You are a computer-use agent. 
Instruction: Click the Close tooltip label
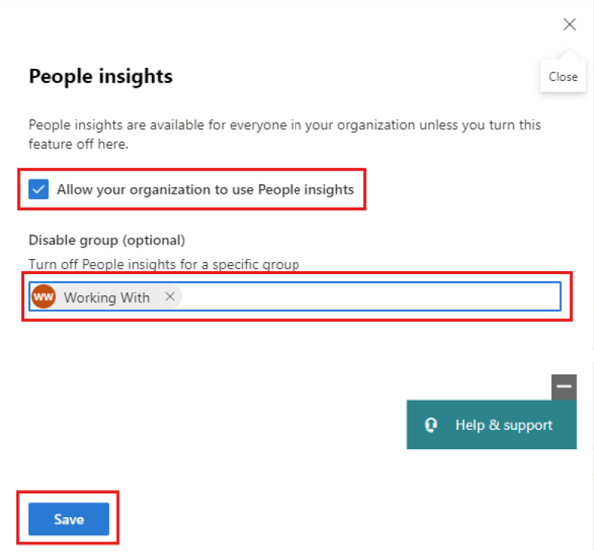click(x=563, y=77)
